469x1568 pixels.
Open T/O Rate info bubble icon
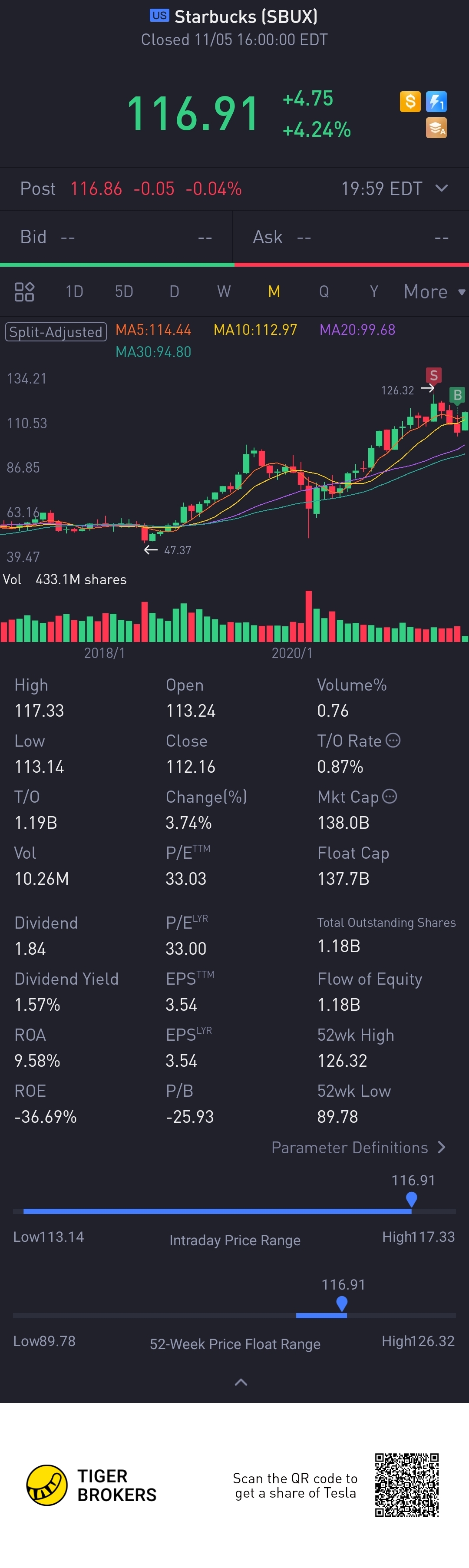tap(393, 740)
